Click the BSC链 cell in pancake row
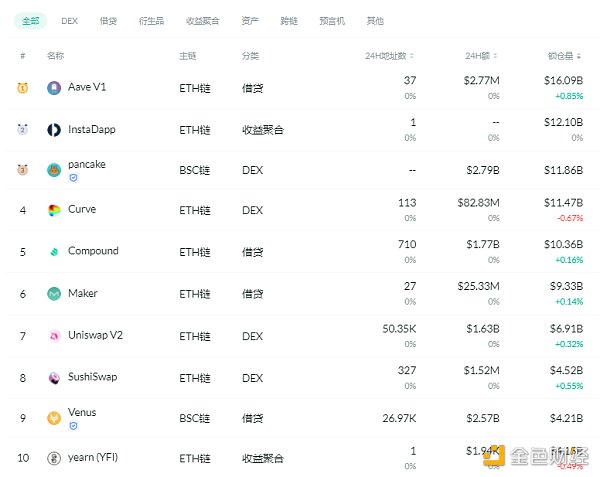The width and height of the screenshot is (600, 477). click(194, 170)
